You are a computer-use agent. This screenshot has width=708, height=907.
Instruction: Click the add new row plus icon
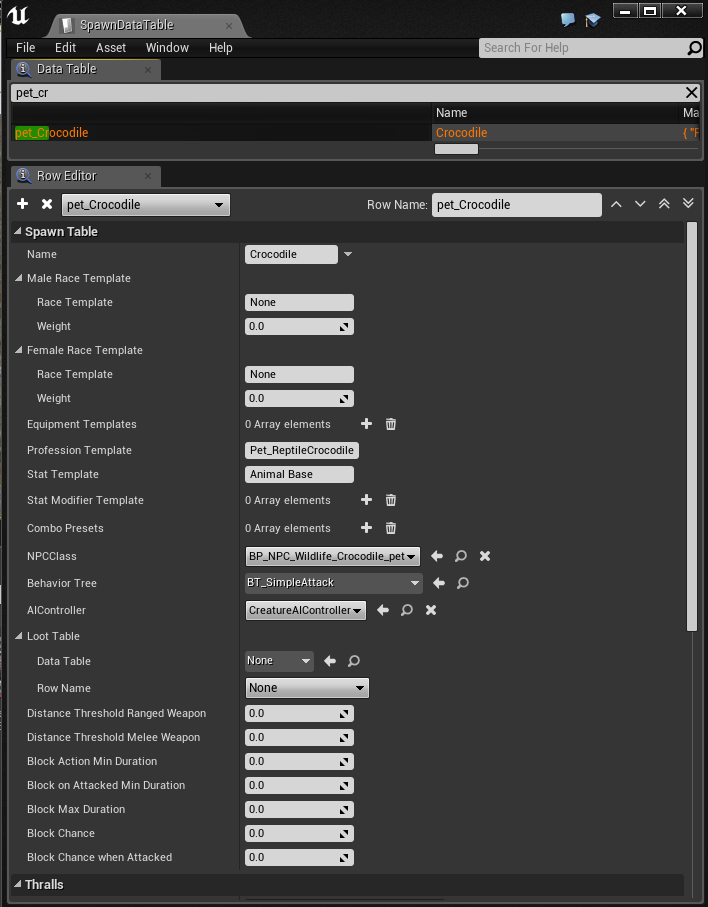[23, 204]
